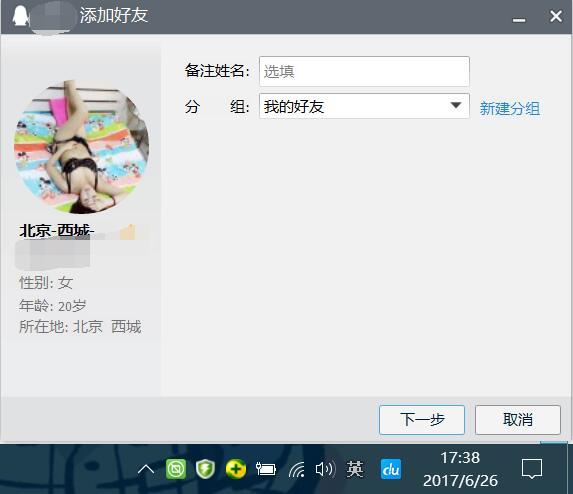Click the blue Baidu du input icon

(391, 469)
